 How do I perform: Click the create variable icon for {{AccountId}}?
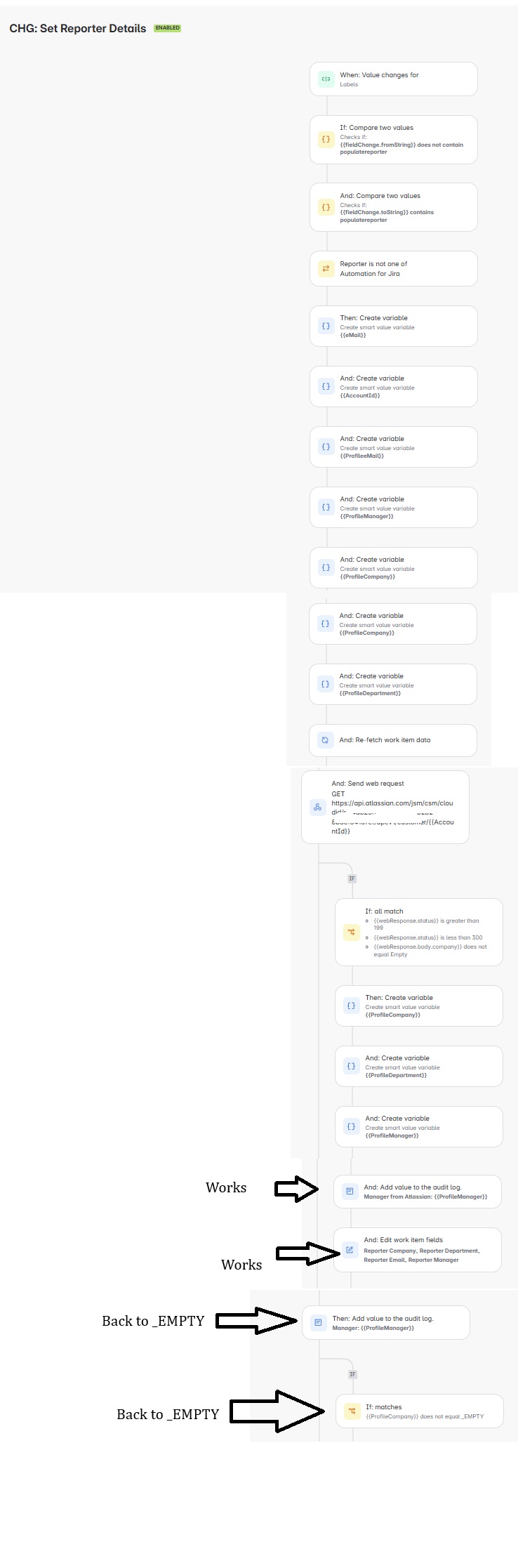tap(326, 386)
